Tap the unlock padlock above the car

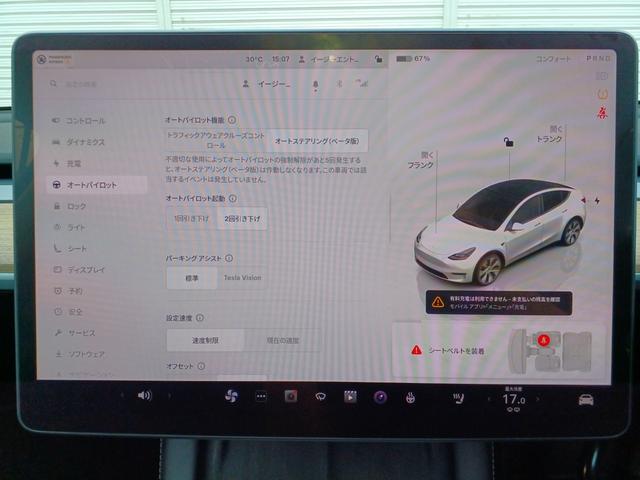[x=509, y=143]
